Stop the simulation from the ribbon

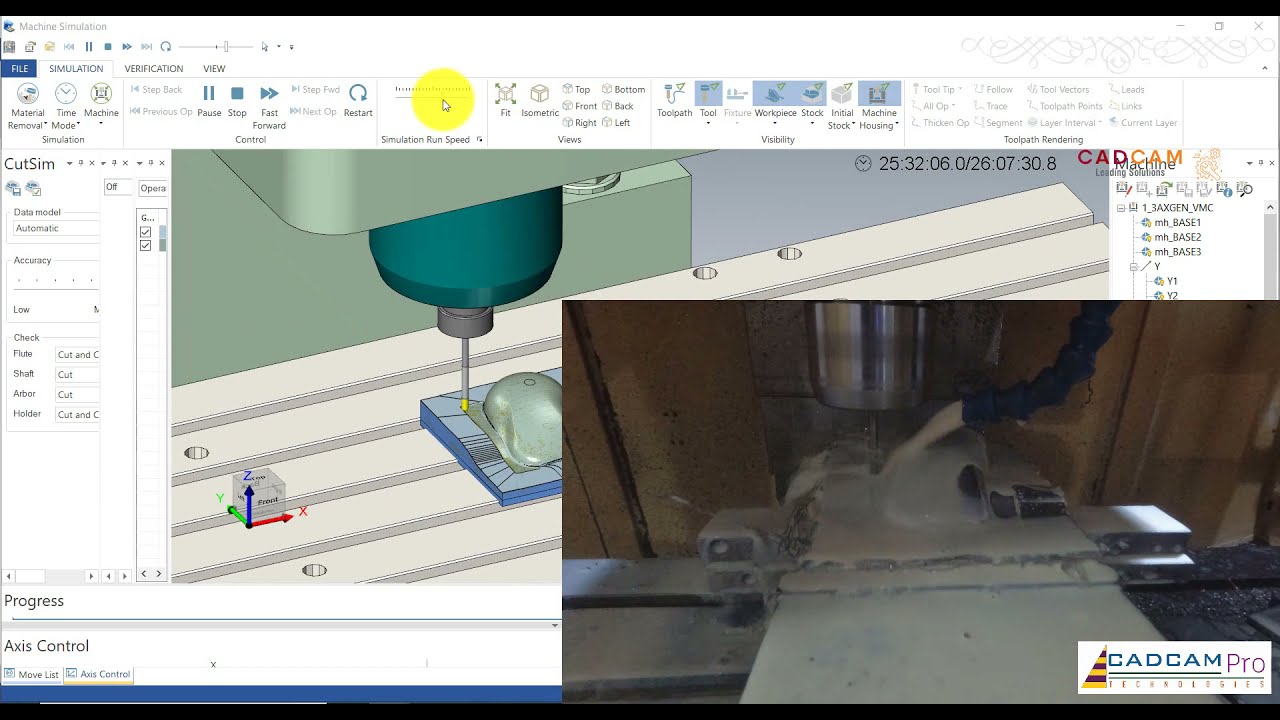point(237,101)
